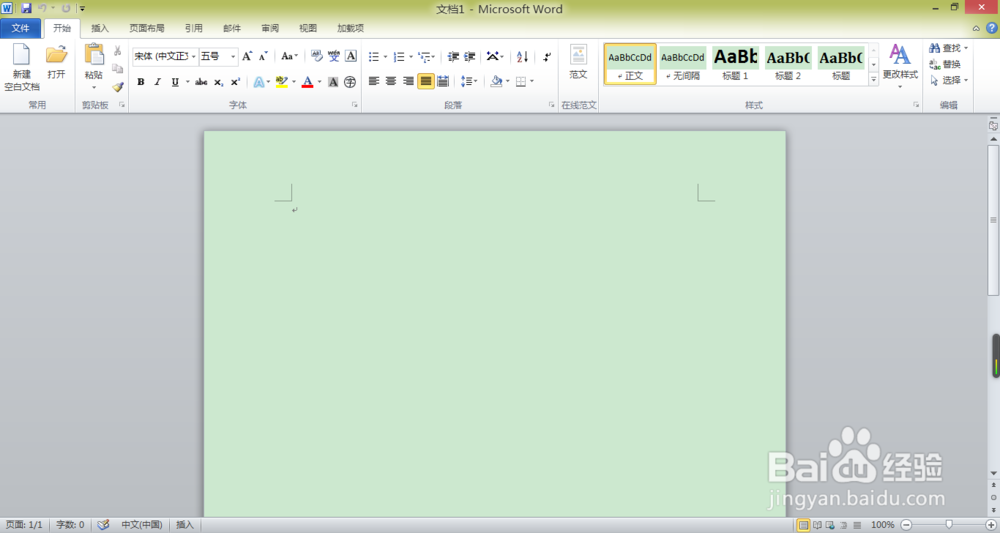Toggle the 插入 insert mode in status bar
Screen dimensions: 1000x533
coord(185,525)
